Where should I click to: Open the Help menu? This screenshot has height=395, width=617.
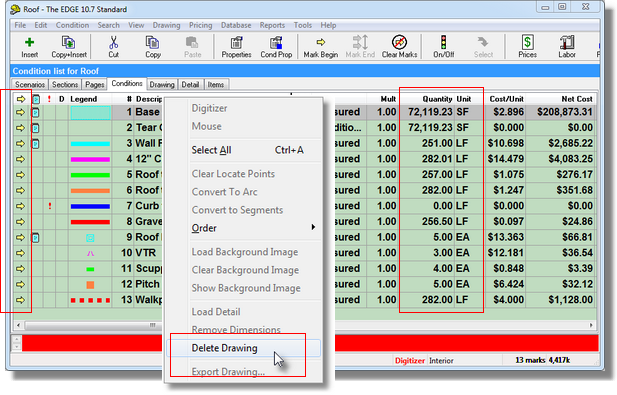point(328,25)
